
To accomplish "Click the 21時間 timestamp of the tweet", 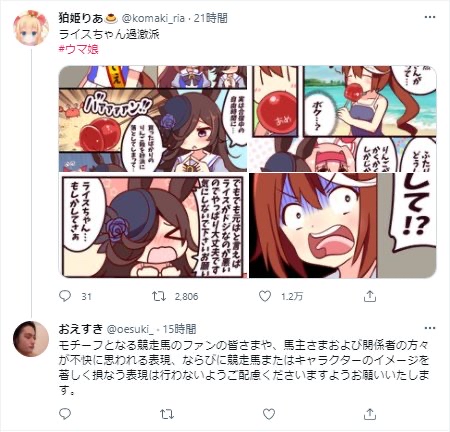I will [211, 18].
